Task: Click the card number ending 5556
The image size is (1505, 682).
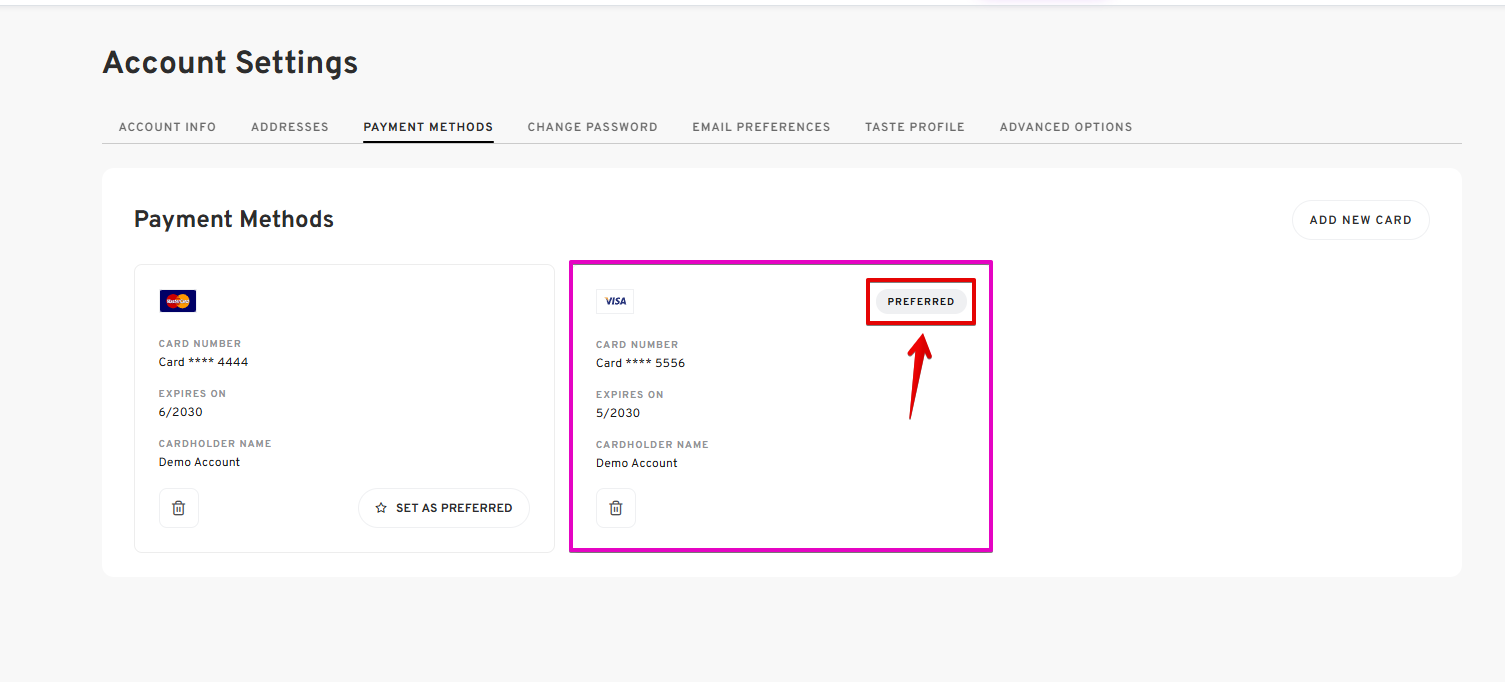Action: click(x=641, y=363)
